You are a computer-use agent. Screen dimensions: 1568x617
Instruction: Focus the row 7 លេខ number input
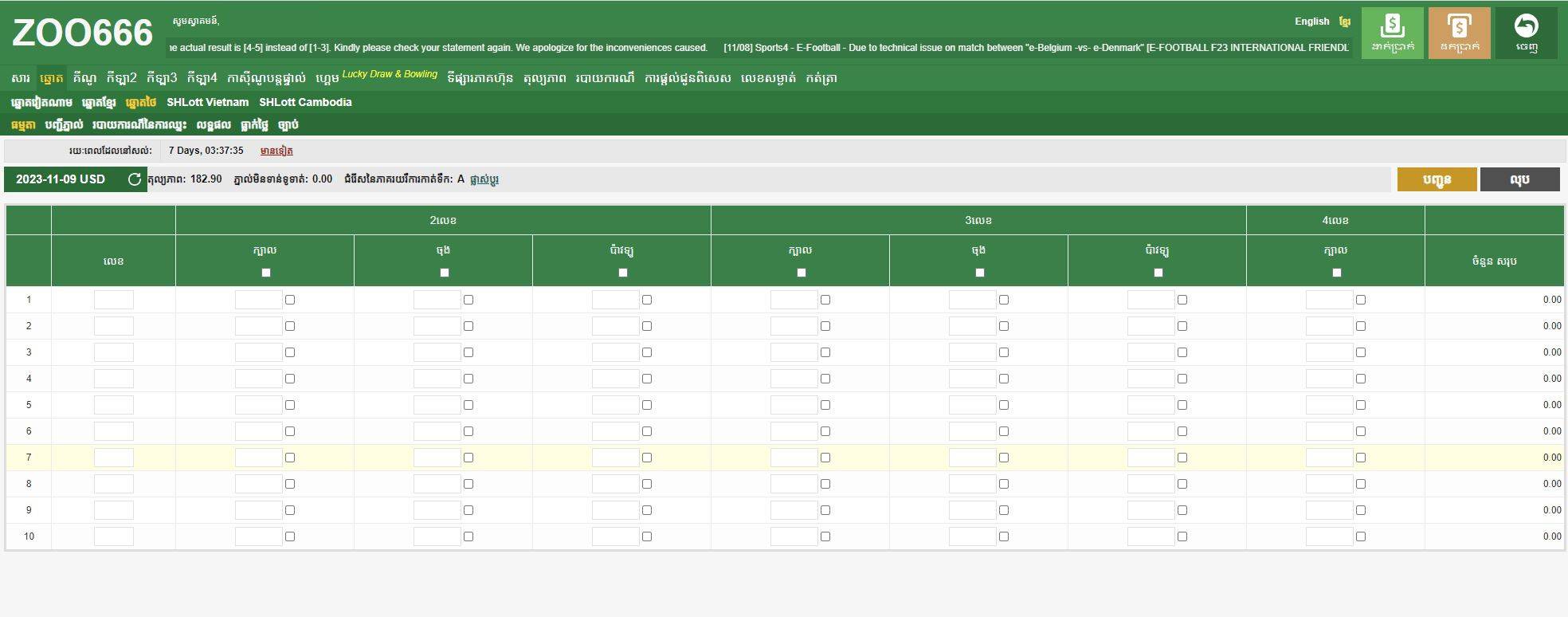pyautogui.click(x=114, y=458)
